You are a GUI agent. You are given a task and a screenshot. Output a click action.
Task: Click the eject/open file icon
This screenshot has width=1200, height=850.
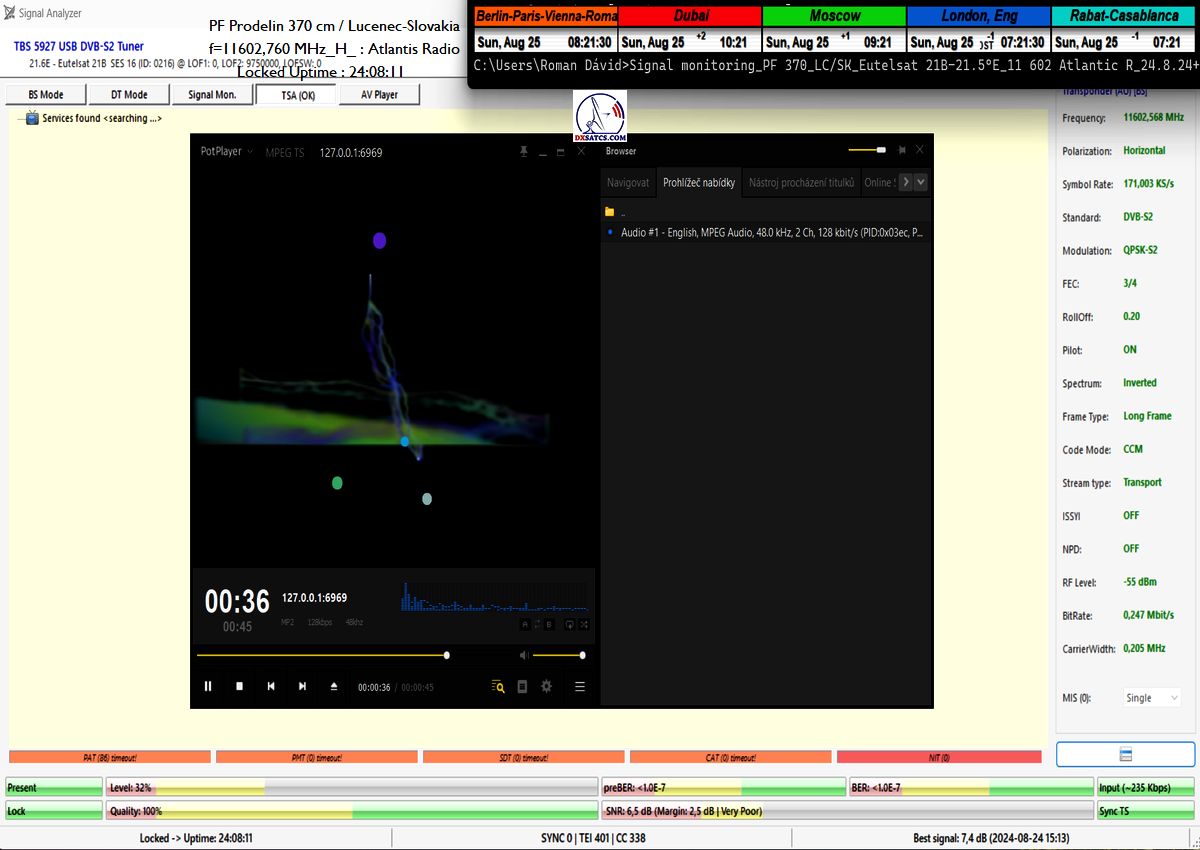click(x=334, y=686)
